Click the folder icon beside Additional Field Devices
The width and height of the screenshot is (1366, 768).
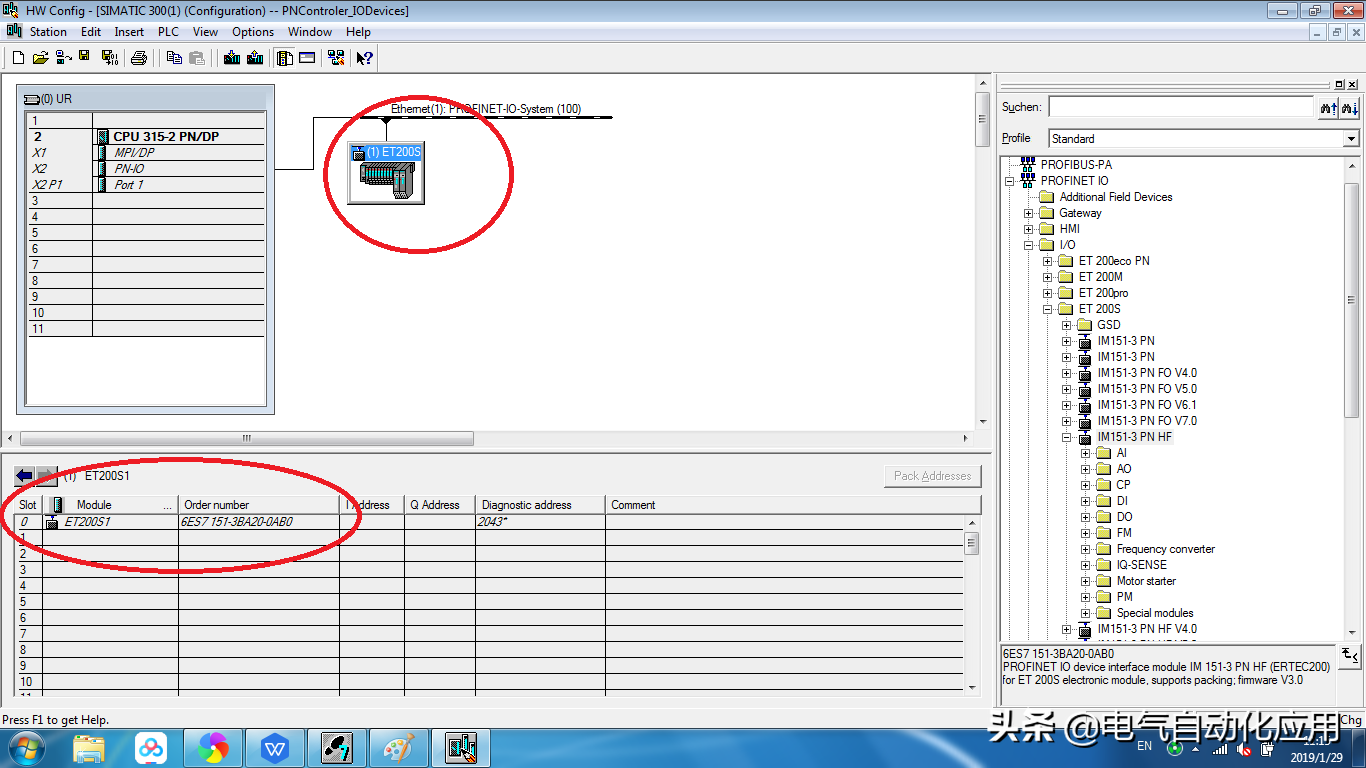point(1047,197)
